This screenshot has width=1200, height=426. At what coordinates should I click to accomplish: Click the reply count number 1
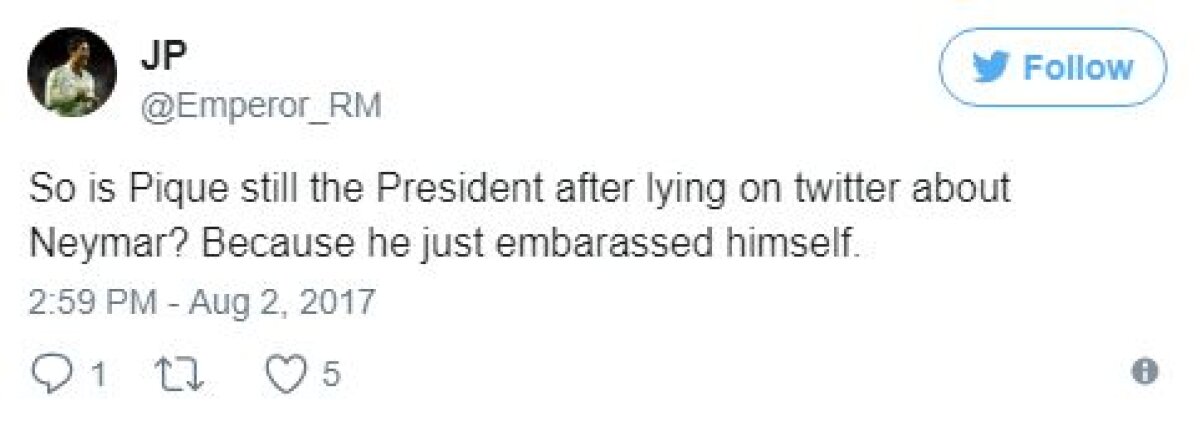coord(99,375)
